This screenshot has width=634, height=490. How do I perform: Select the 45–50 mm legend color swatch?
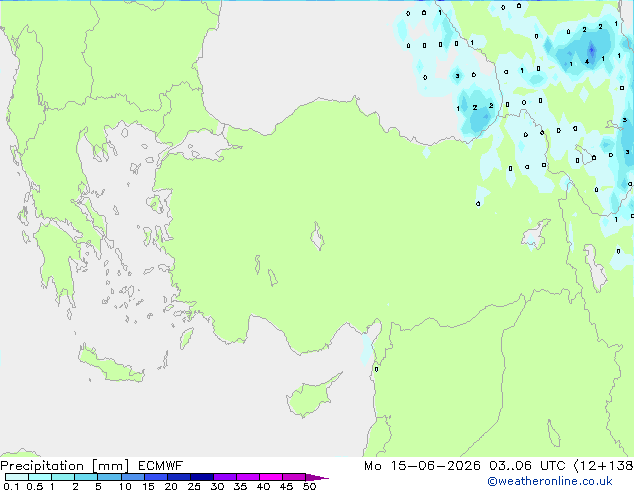coord(294,477)
